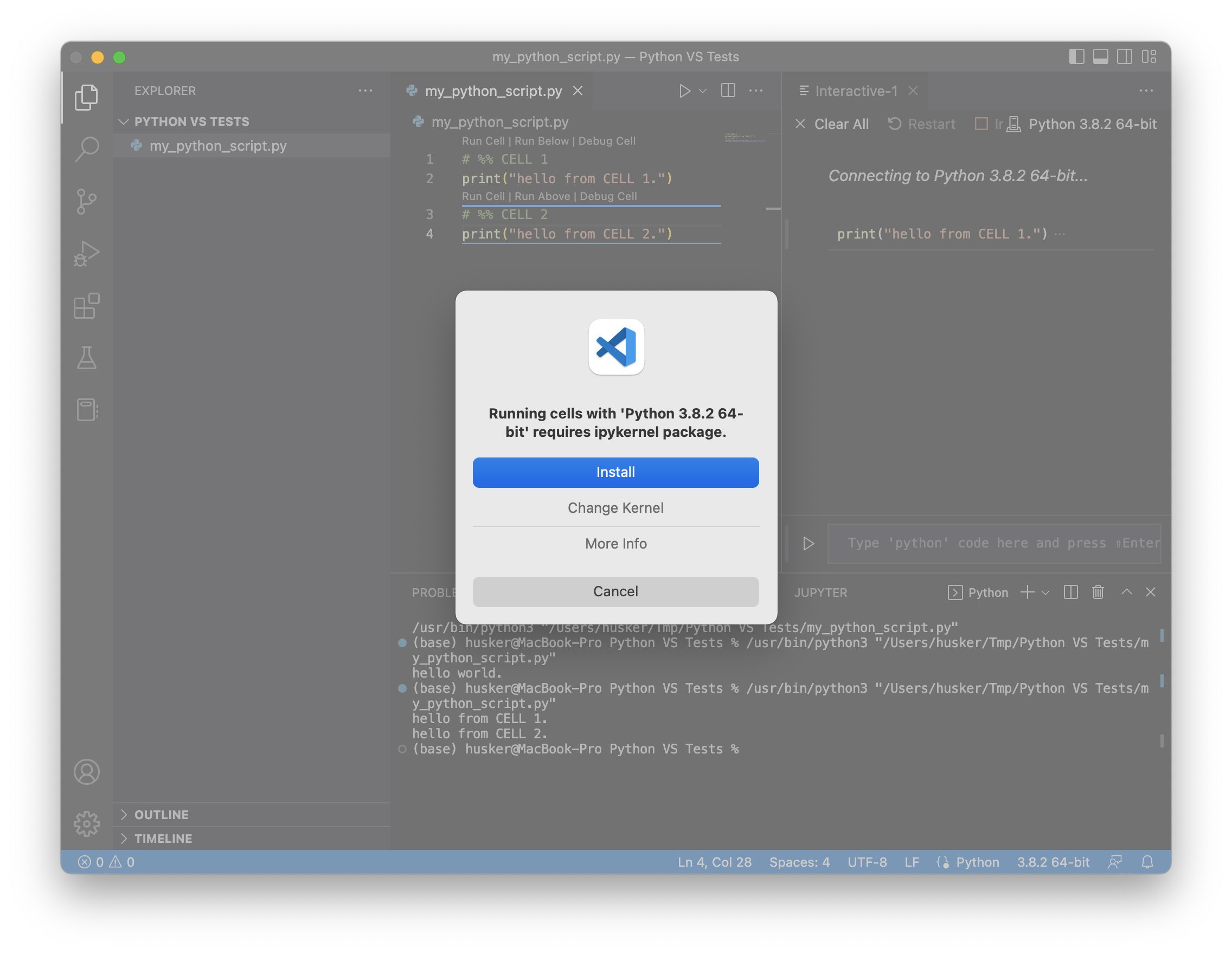Kill terminal with trash icon
This screenshot has width=1232, height=954.
[1098, 592]
